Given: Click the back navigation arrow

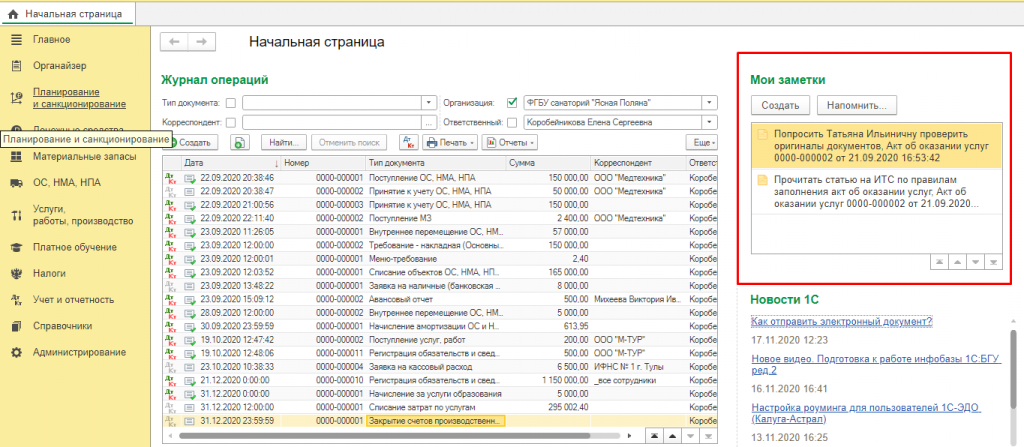Looking at the screenshot, I should 175,41.
